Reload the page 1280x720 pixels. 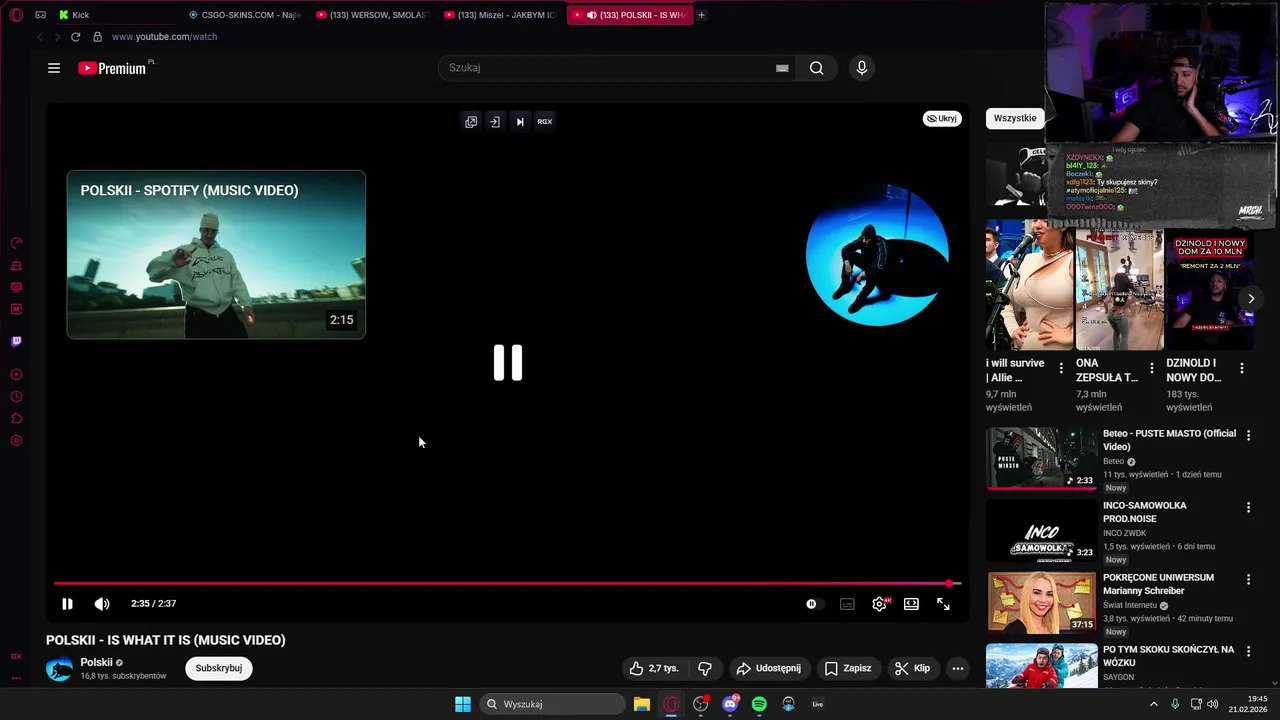tap(75, 37)
